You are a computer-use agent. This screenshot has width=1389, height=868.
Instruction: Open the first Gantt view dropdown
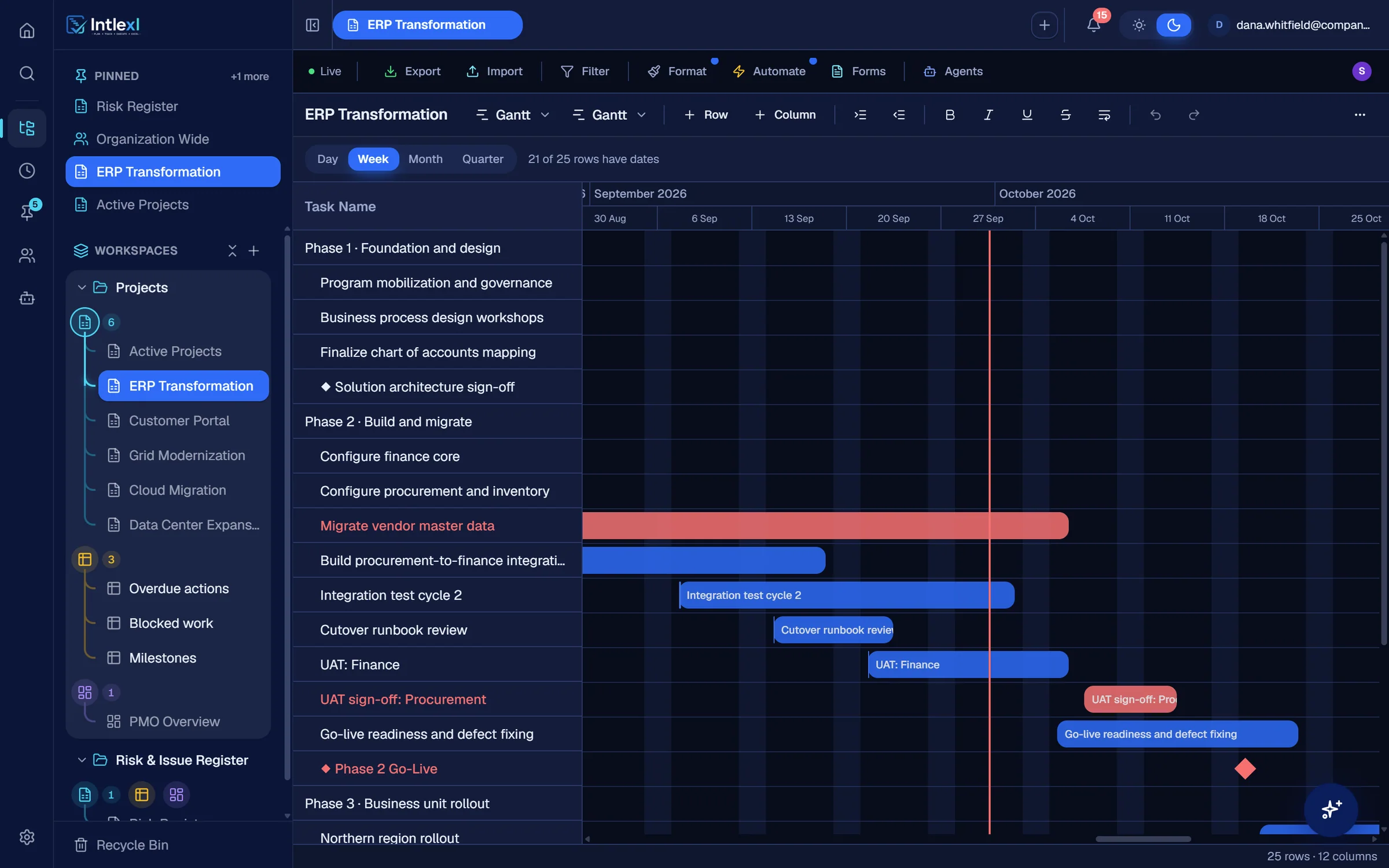pyautogui.click(x=512, y=115)
